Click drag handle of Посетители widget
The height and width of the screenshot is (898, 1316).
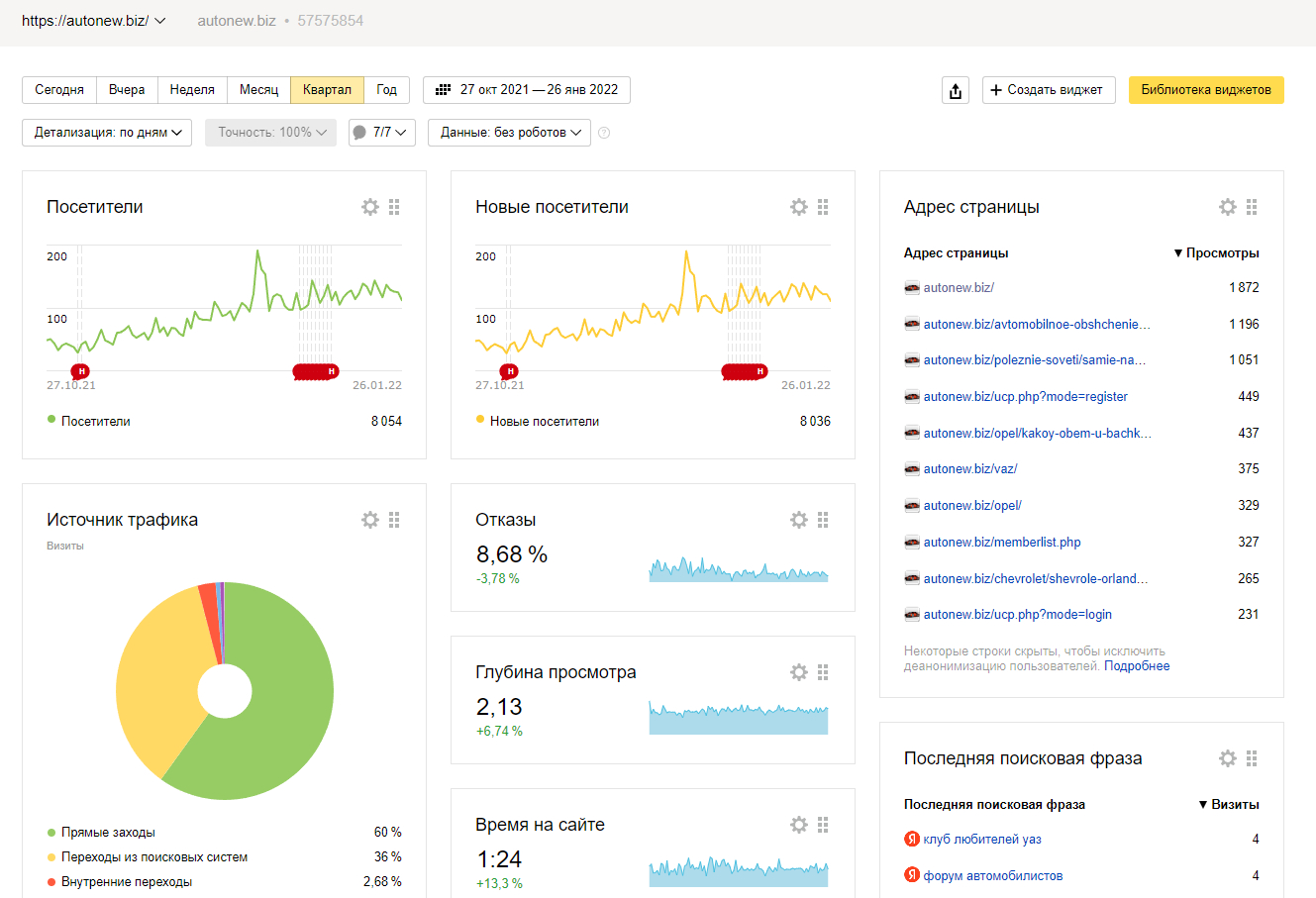click(394, 207)
